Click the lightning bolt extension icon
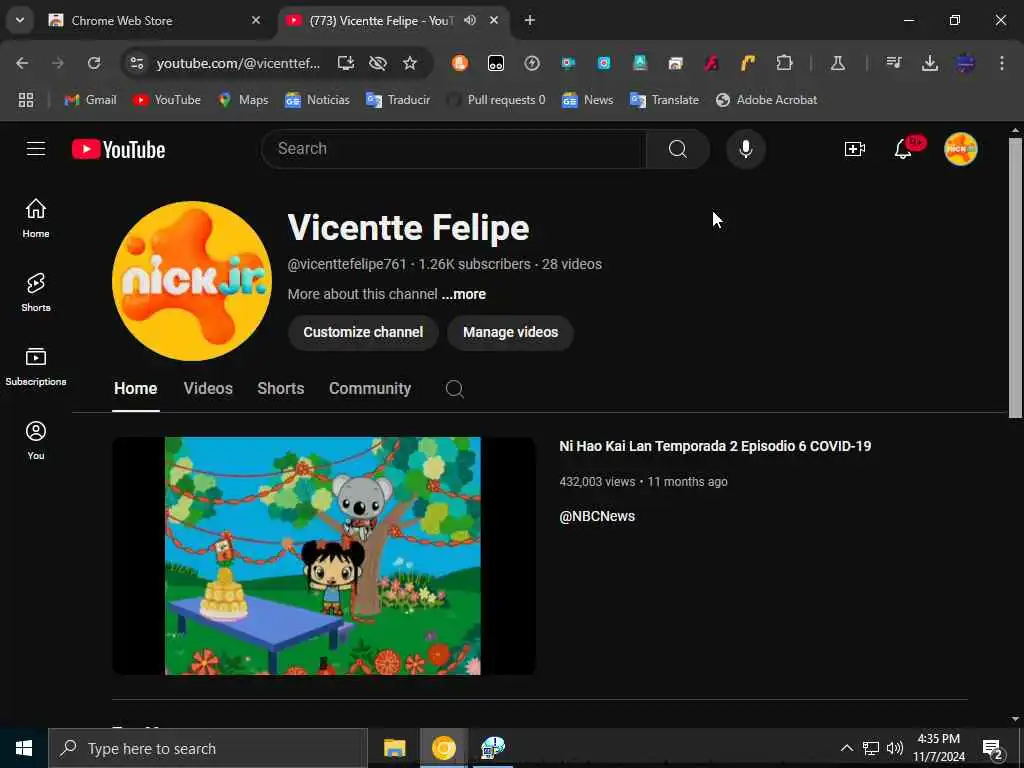Screen dimensions: 1024x768 point(532,63)
